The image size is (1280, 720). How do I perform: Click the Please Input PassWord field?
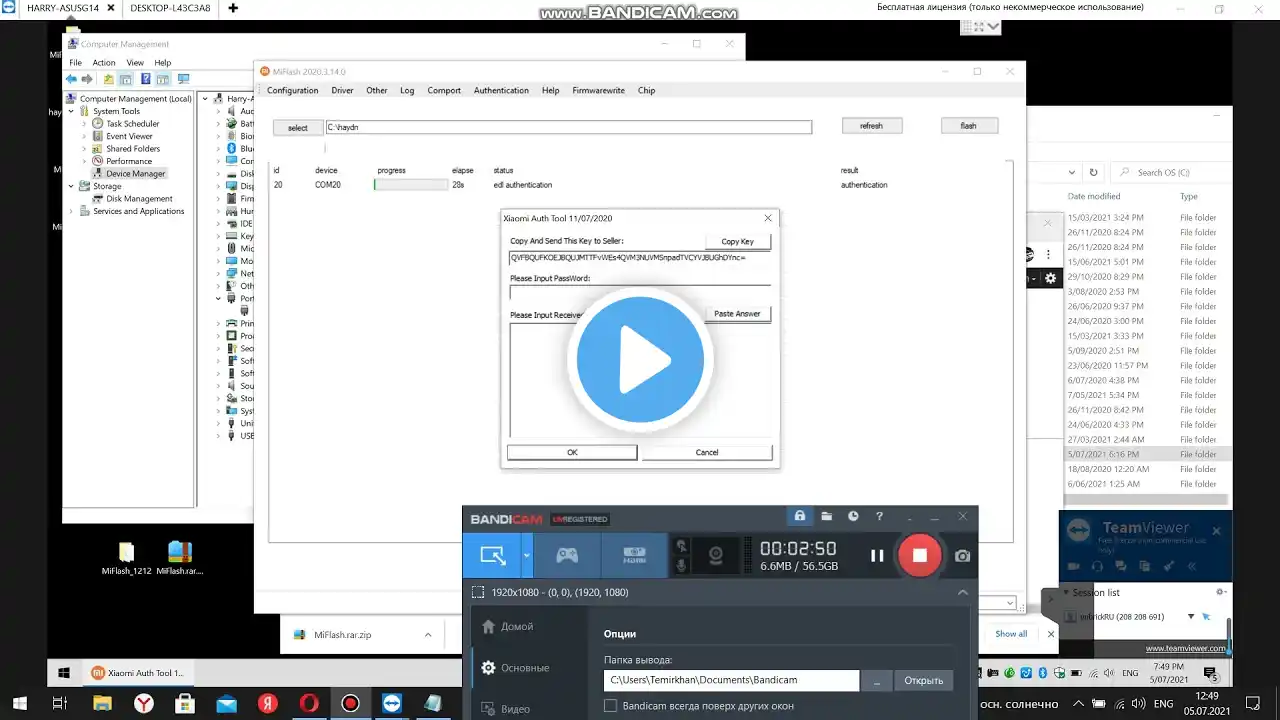pos(640,292)
